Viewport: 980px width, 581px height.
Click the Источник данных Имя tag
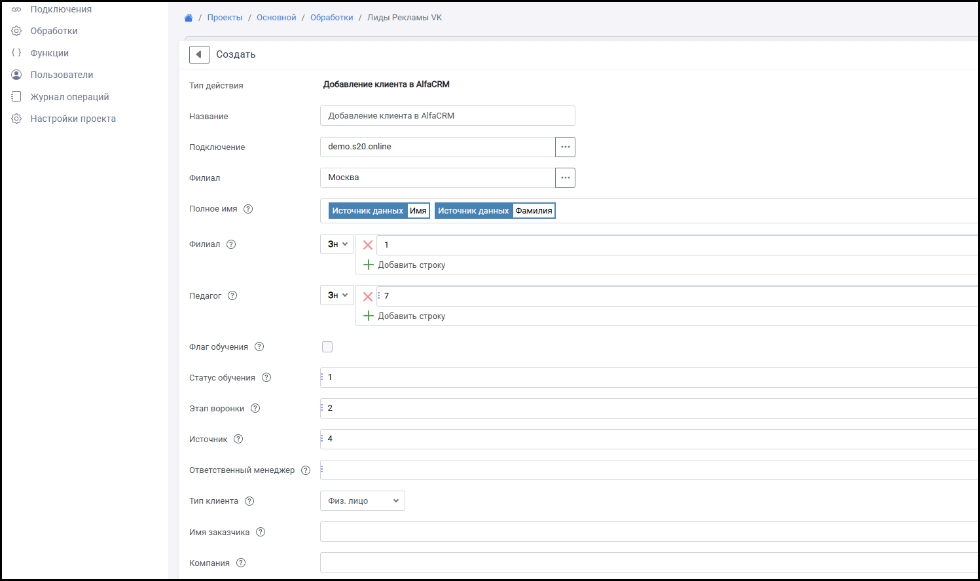tap(379, 211)
